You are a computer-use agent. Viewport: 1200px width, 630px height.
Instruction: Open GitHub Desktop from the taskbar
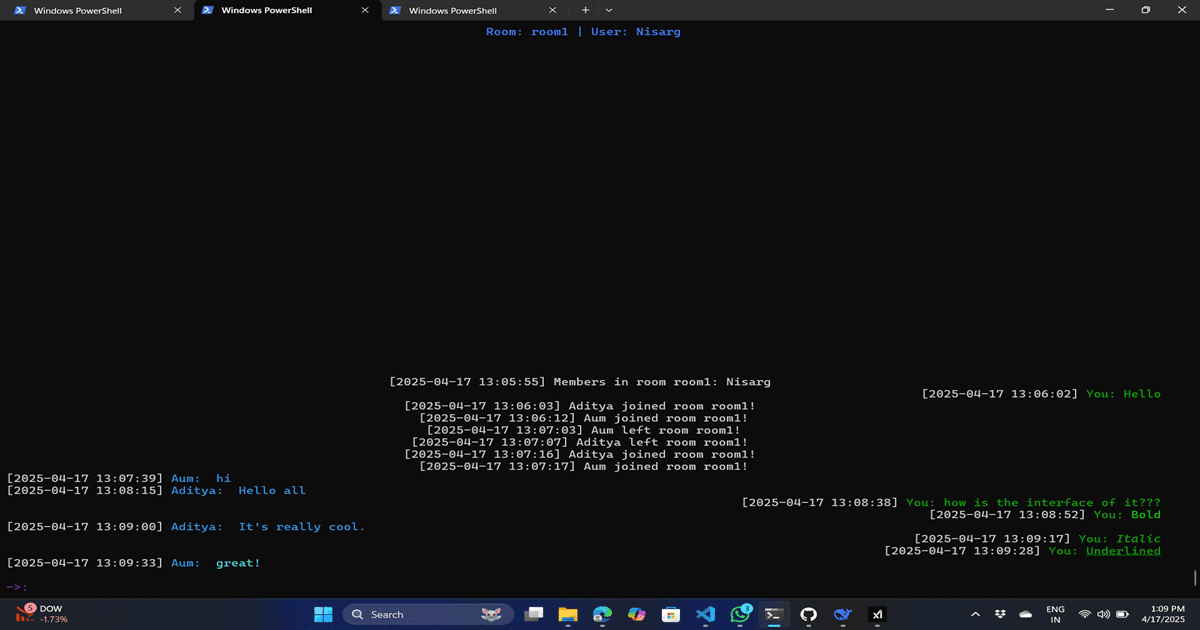click(x=808, y=614)
